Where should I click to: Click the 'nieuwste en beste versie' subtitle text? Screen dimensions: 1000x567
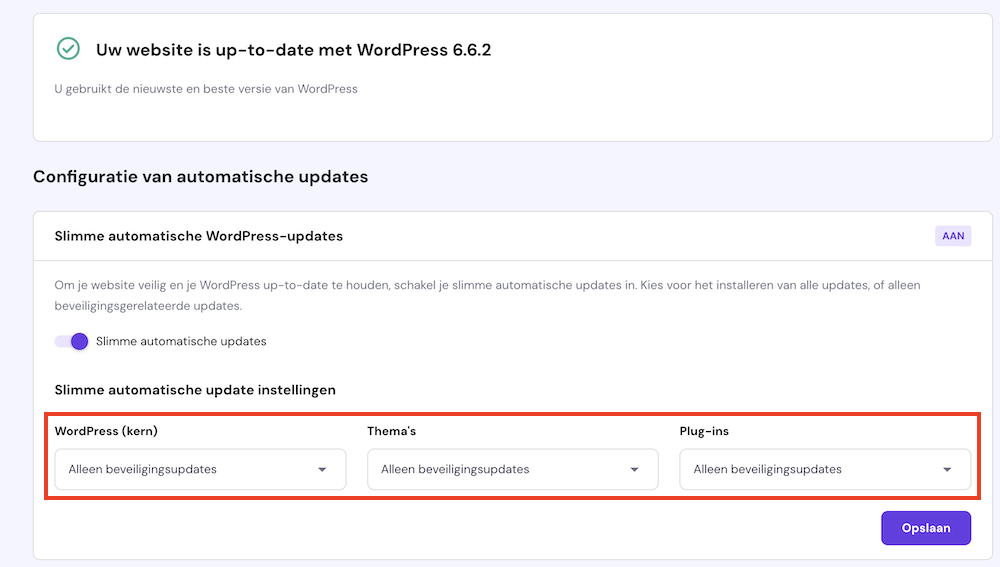tap(205, 89)
